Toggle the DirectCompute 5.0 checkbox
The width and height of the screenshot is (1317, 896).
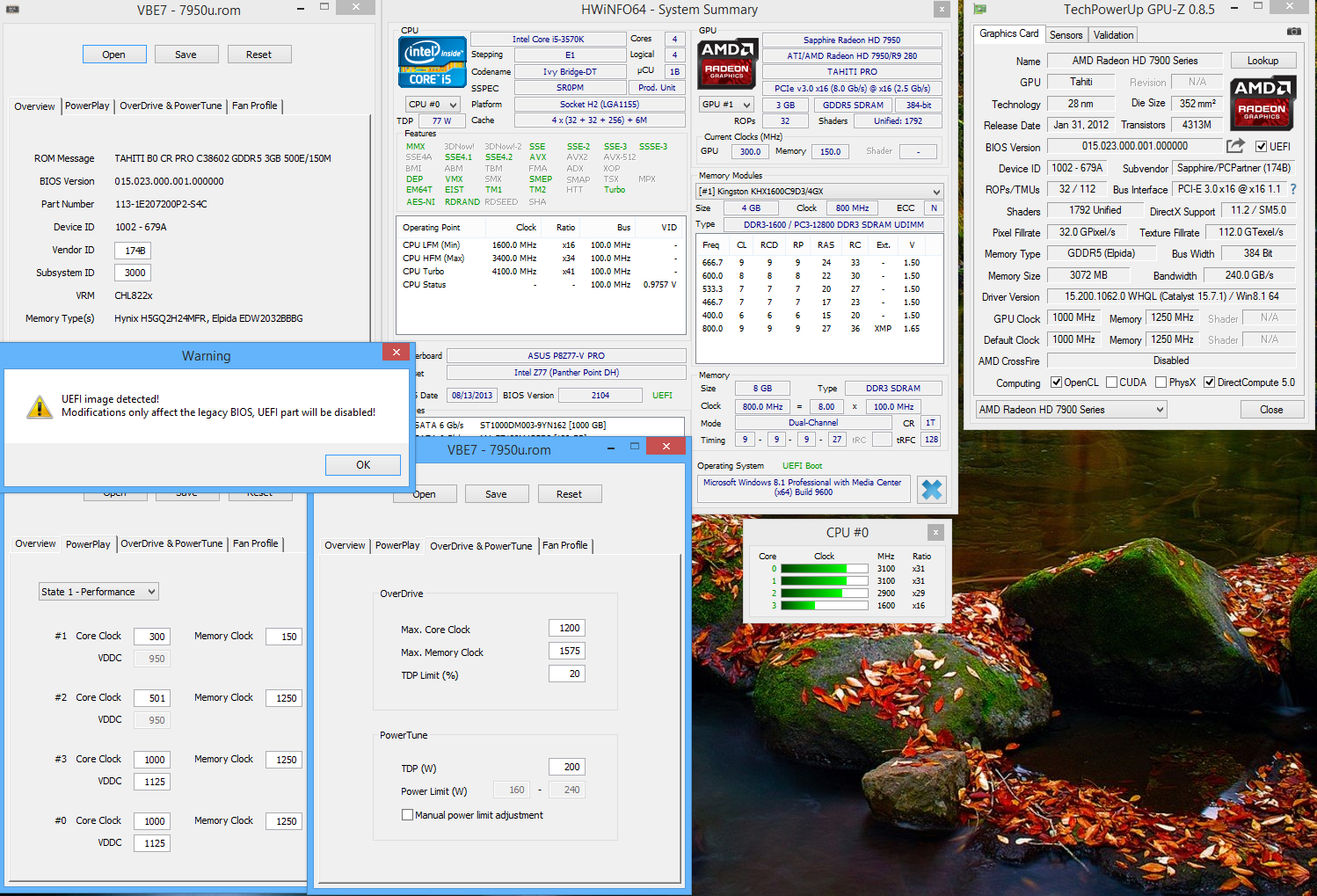click(1210, 382)
